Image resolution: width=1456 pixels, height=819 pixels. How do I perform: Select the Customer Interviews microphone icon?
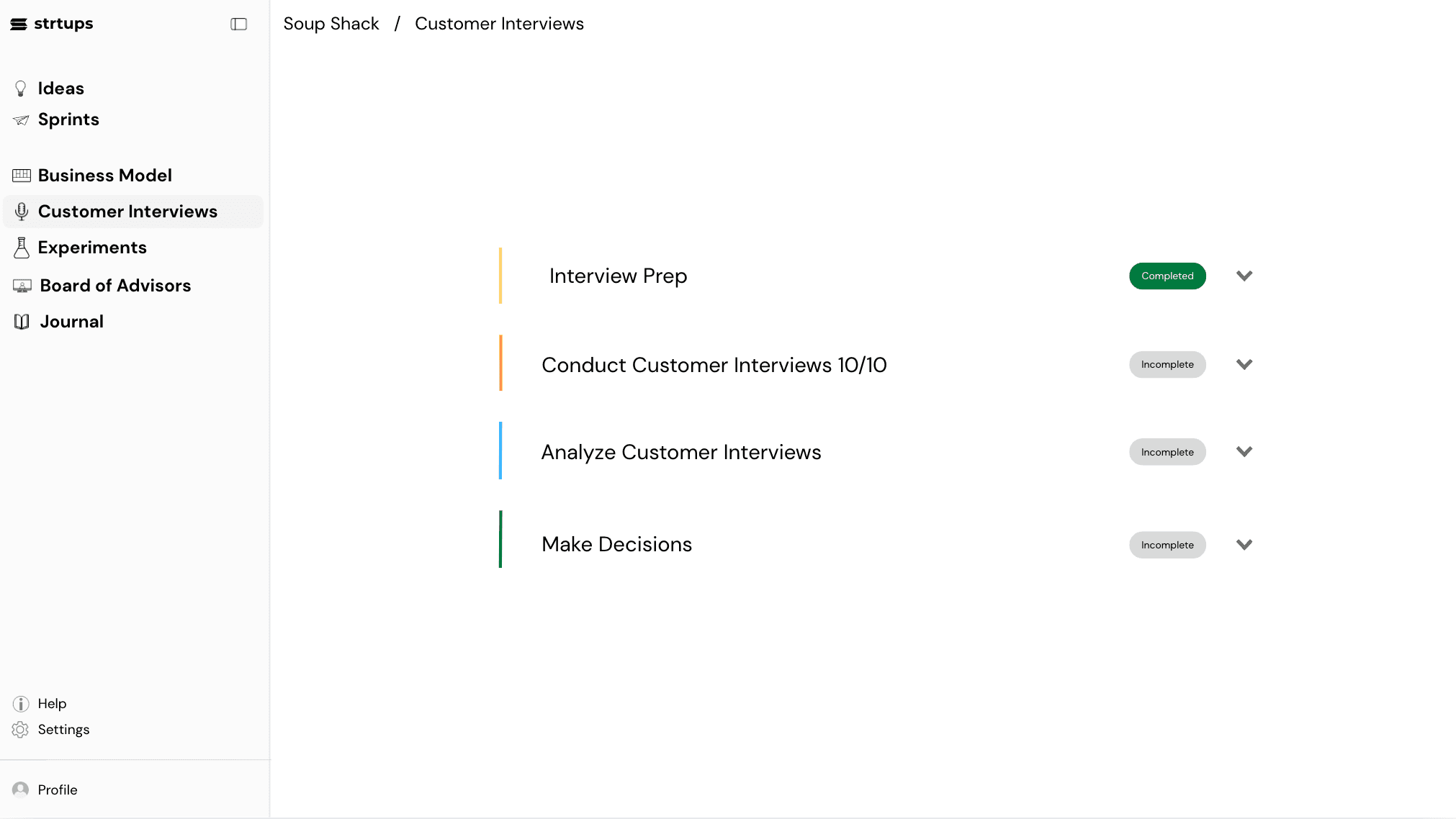pos(21,211)
